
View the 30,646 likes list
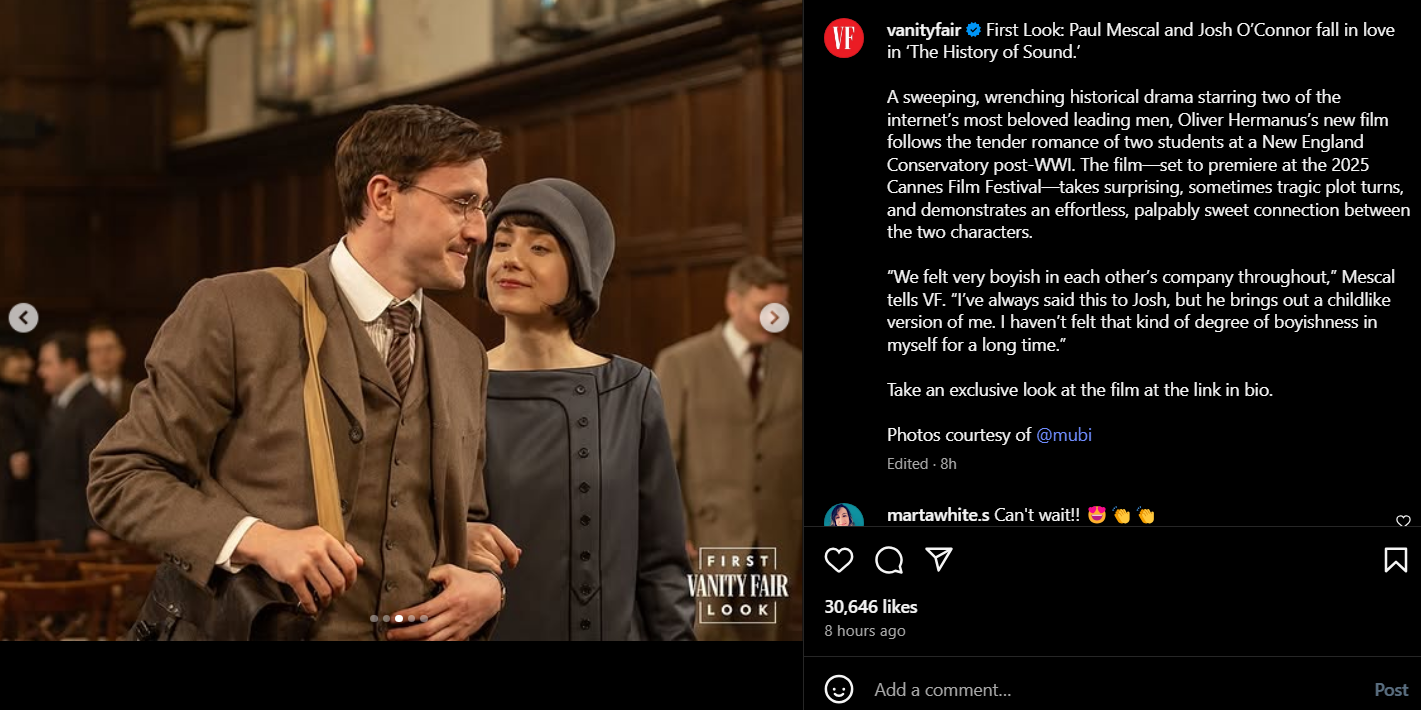pyautogui.click(x=871, y=607)
